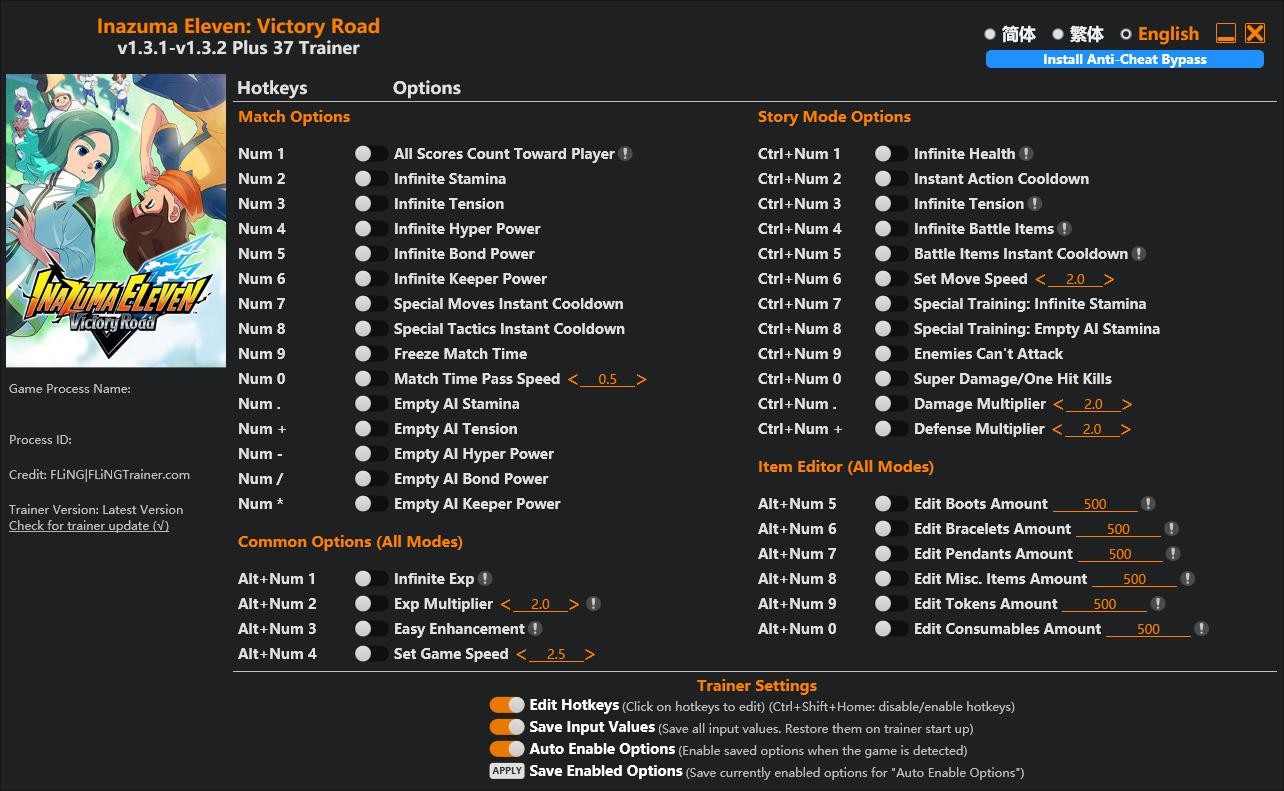Image resolution: width=1284 pixels, height=791 pixels.
Task: Edit the Tokens Amount input field
Action: [x=1104, y=605]
